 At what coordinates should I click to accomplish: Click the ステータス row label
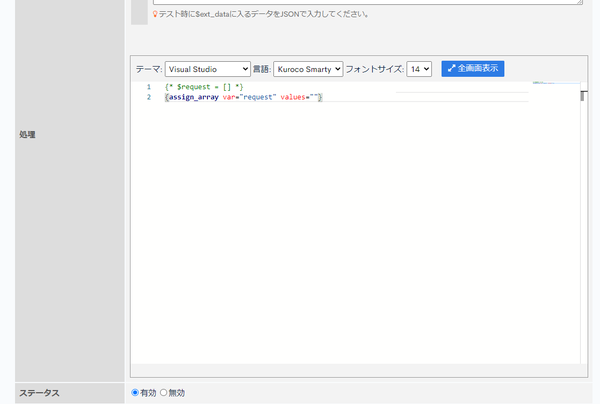[39, 393]
